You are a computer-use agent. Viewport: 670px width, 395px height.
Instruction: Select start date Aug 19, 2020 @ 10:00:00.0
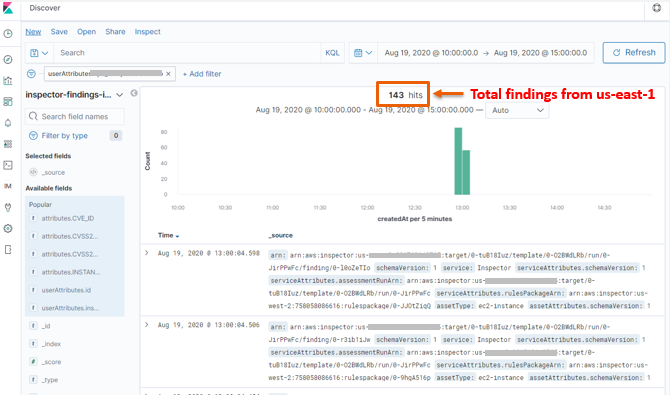(431, 53)
